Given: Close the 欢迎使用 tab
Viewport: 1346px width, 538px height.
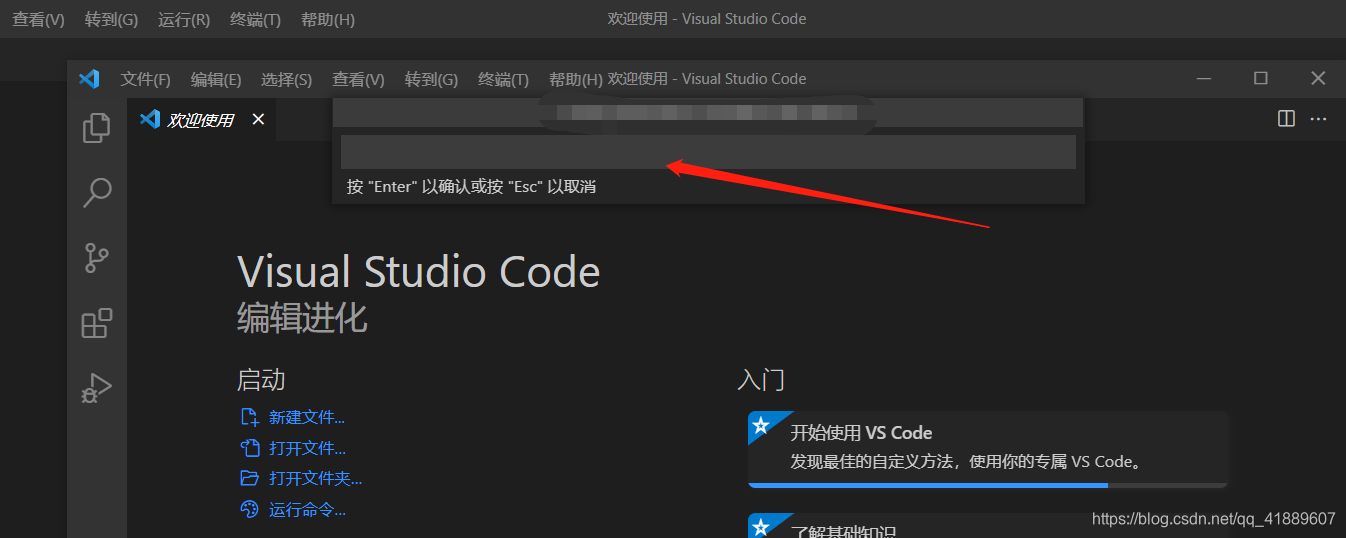Looking at the screenshot, I should click(x=258, y=119).
